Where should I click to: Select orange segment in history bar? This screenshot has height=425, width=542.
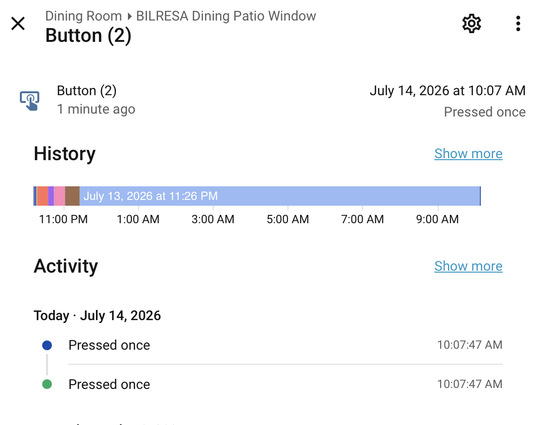pyautogui.click(x=43, y=196)
